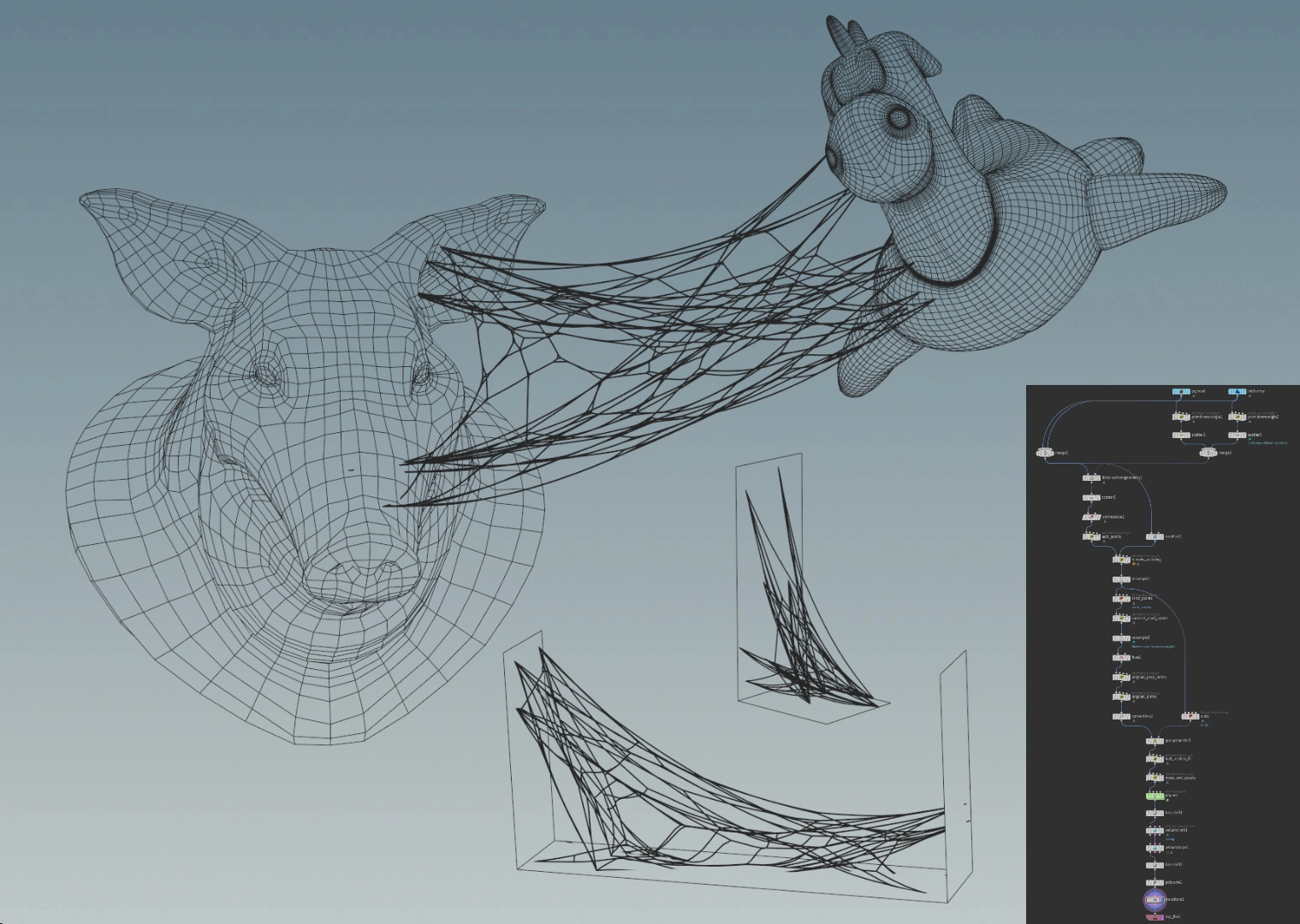Image resolution: width=1300 pixels, height=924 pixels.
Task: Click the pink rop_fbx1 output node
Action: pos(1155,917)
